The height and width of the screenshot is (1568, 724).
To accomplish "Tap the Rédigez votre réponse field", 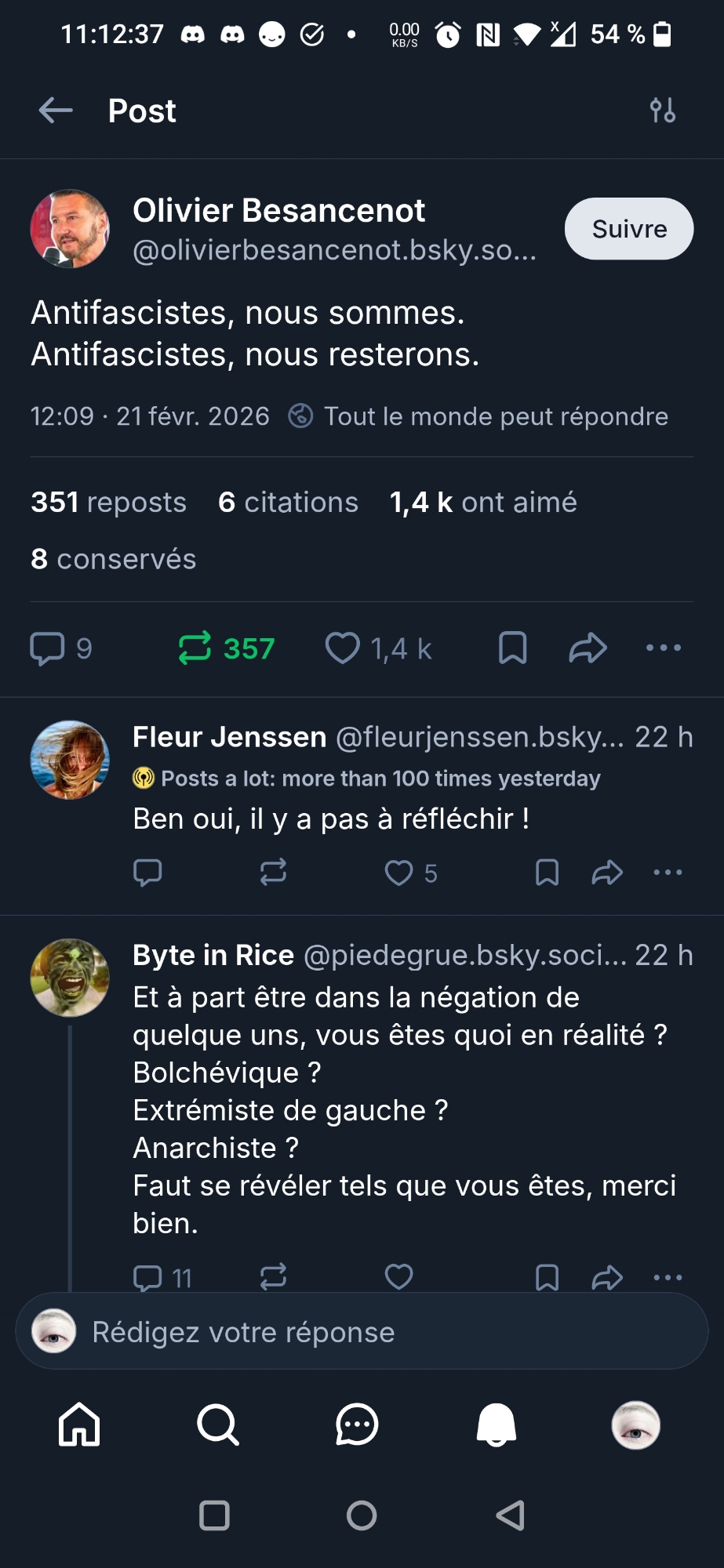I will tap(362, 1332).
